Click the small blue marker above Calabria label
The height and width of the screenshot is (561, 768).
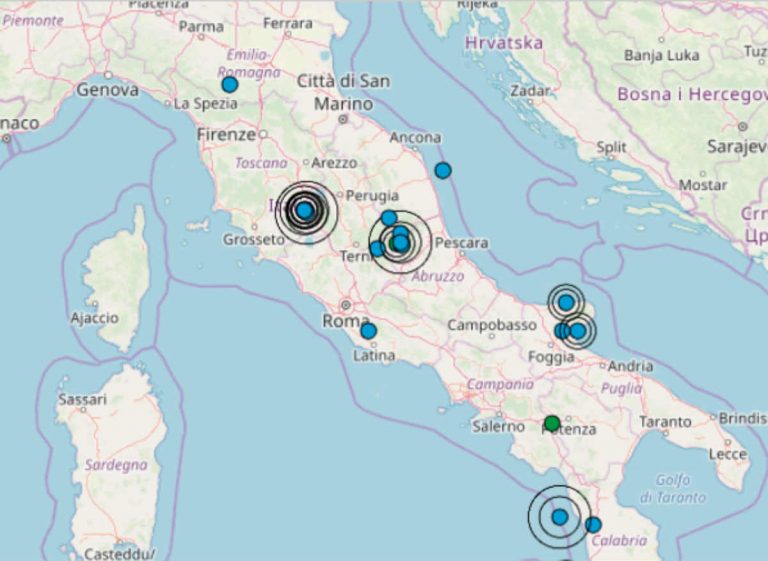(x=593, y=524)
